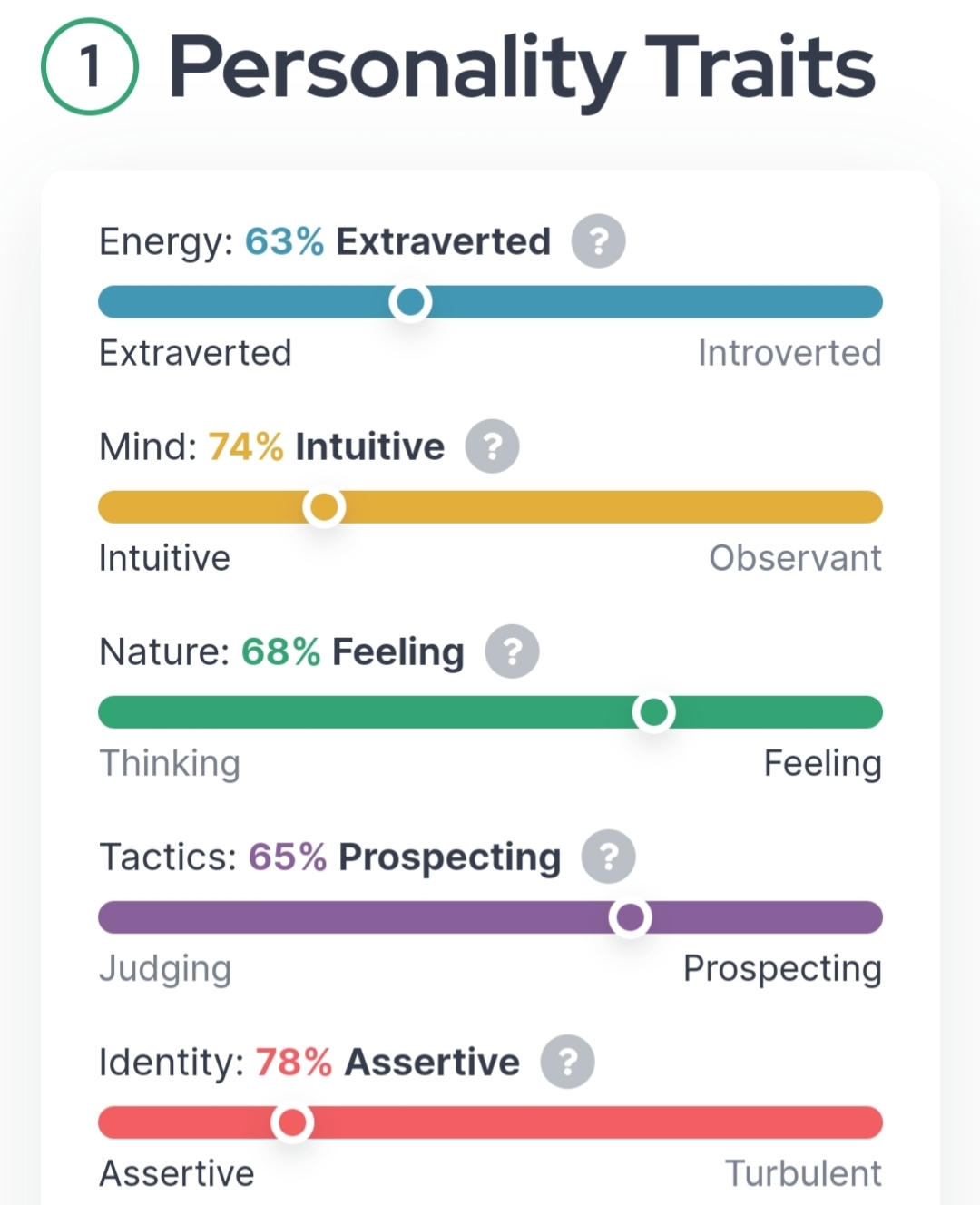Click the numbered circle 1 icon
980x1205 pixels.
90,67
